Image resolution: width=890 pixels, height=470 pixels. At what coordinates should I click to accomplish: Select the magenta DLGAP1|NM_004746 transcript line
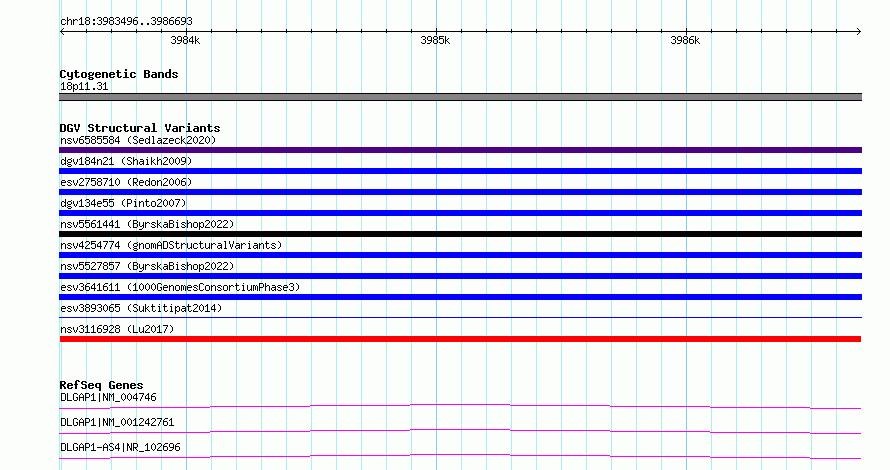460,406
